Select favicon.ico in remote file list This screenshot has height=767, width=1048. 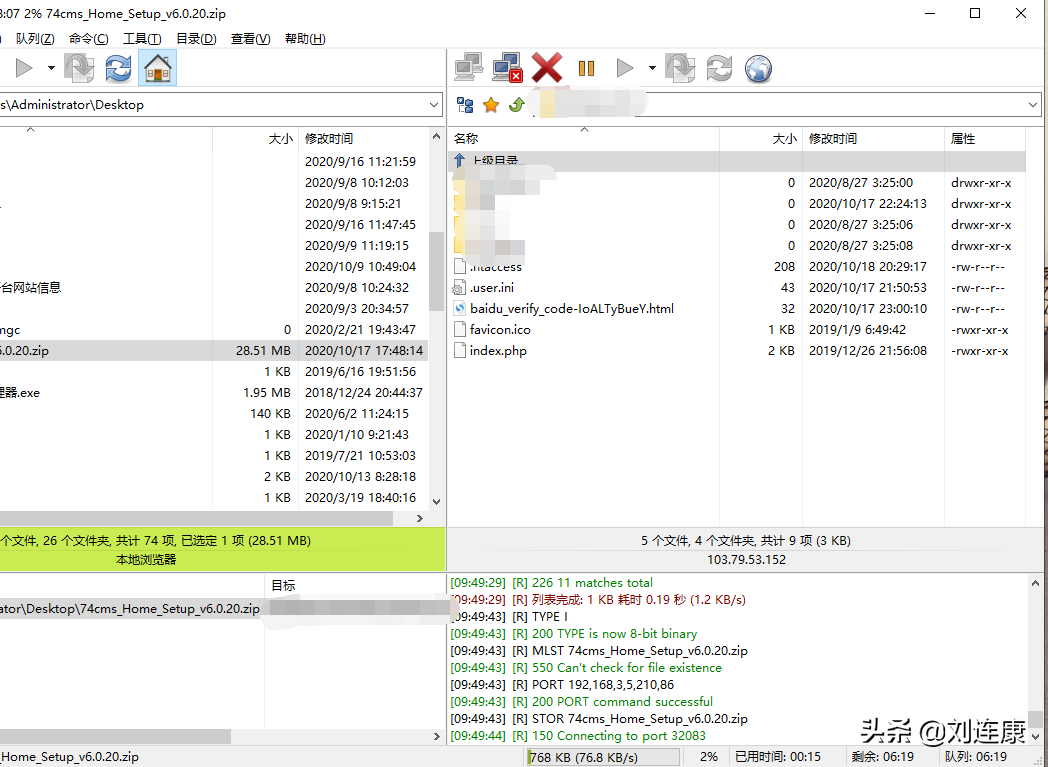500,330
